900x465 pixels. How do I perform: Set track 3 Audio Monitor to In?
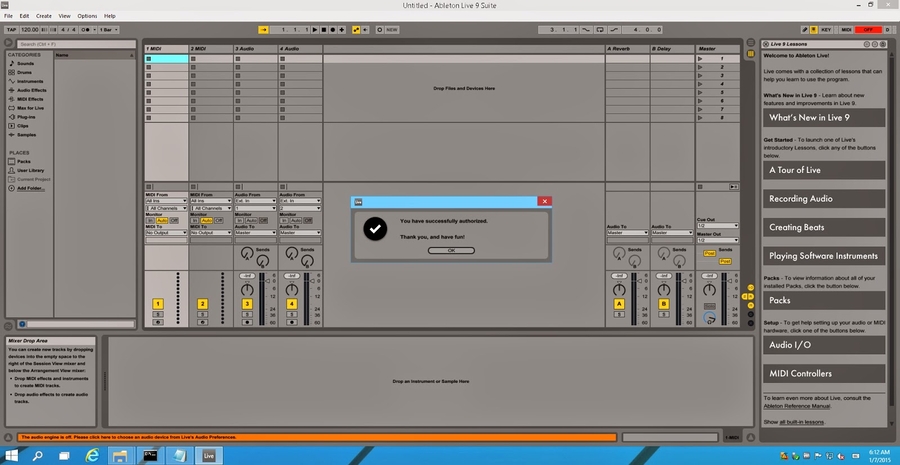tap(240, 220)
